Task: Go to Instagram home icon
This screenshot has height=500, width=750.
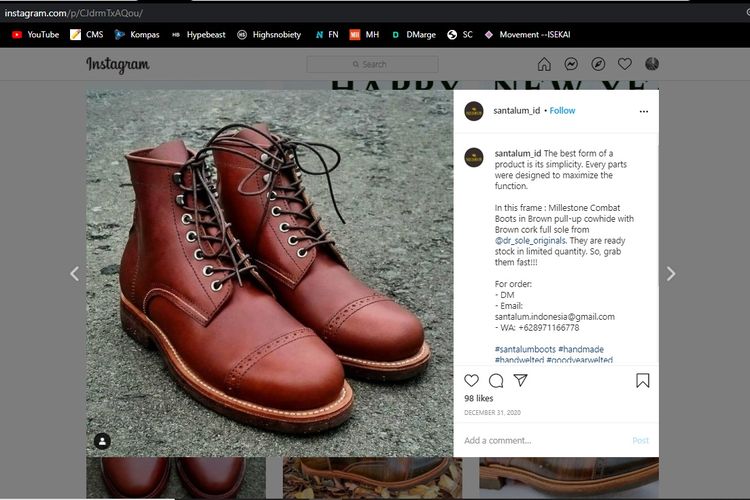Action: (x=544, y=64)
